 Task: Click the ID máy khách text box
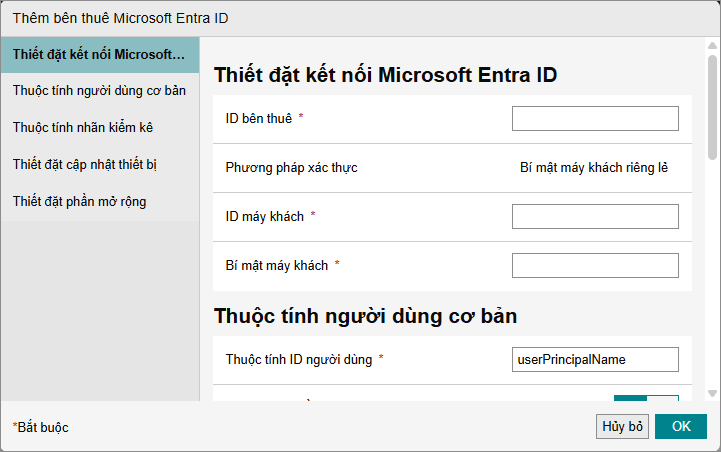(x=595, y=217)
